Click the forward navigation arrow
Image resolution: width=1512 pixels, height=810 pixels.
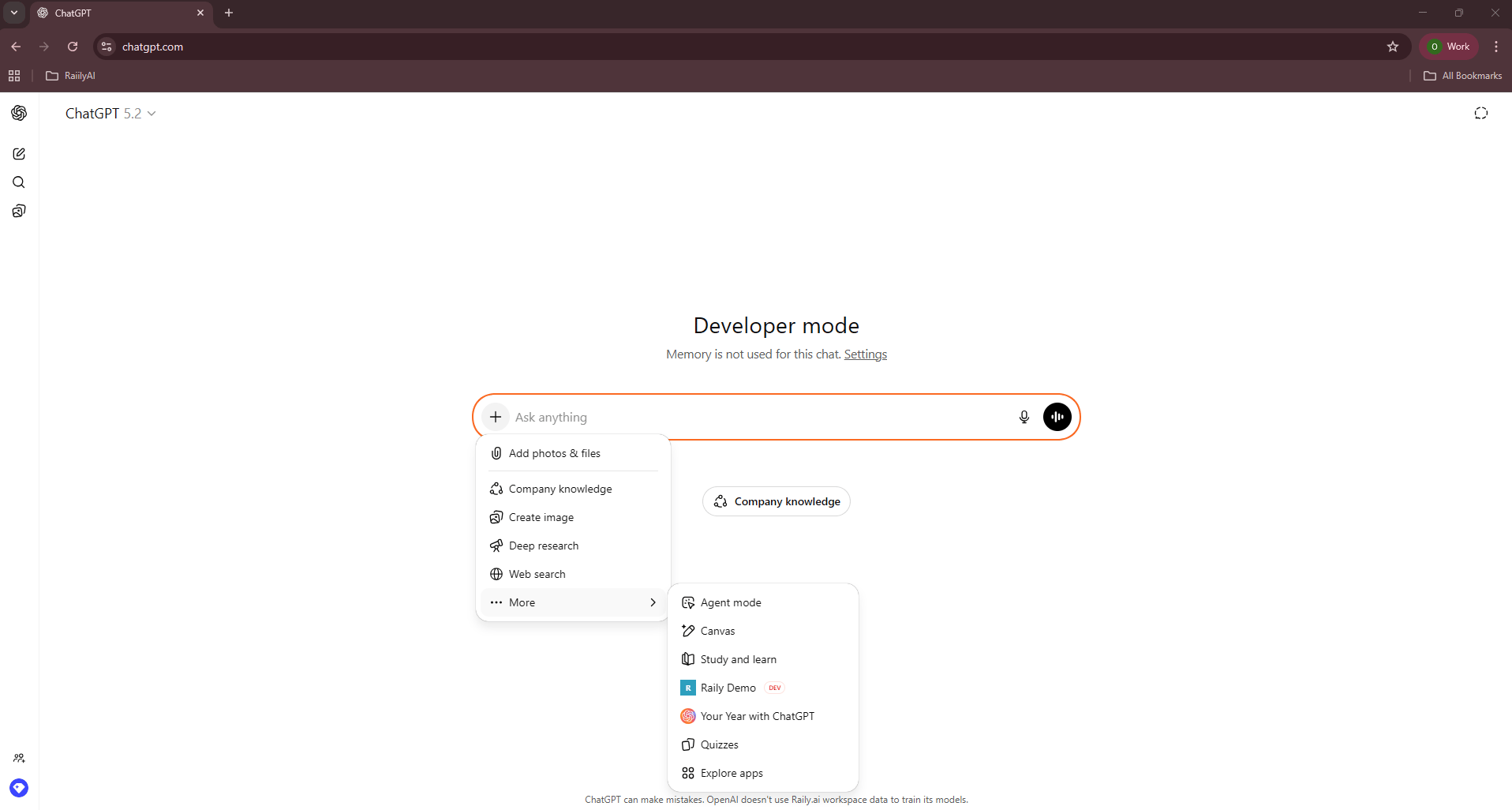44,47
